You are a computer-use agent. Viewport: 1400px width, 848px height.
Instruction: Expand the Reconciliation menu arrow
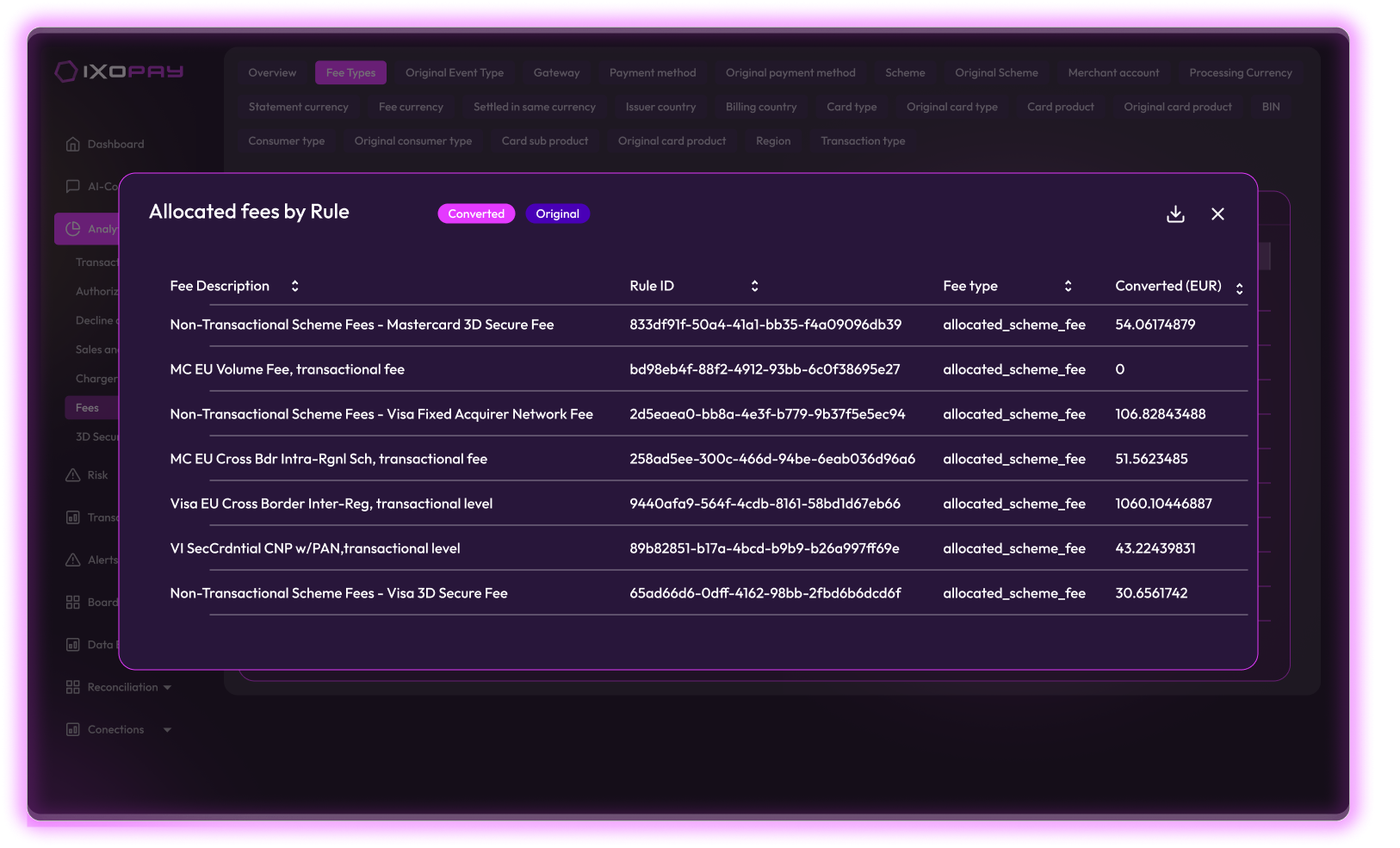(x=167, y=687)
